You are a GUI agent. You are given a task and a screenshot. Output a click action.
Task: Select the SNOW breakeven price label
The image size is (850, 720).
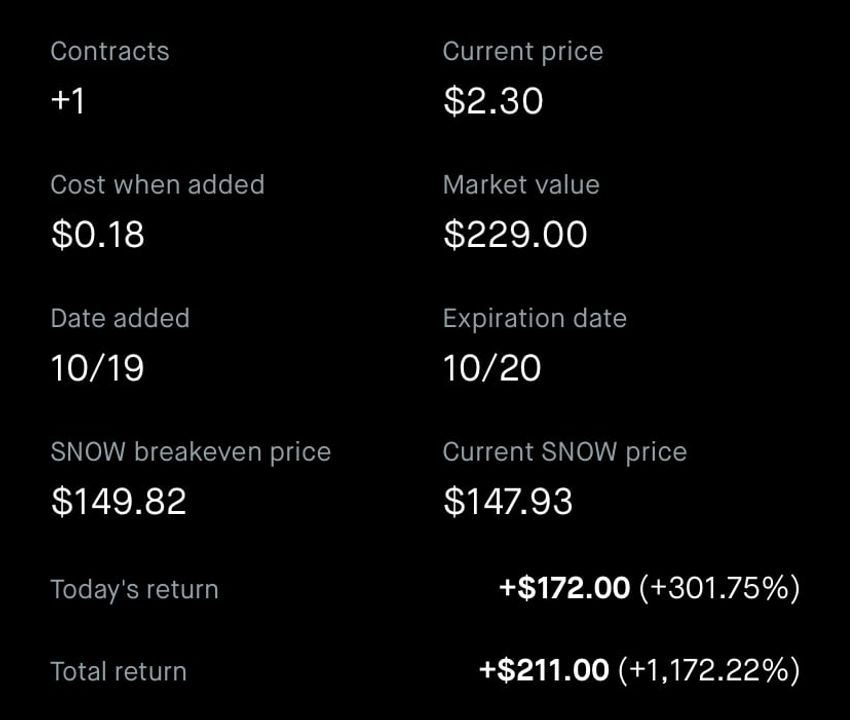(x=190, y=452)
